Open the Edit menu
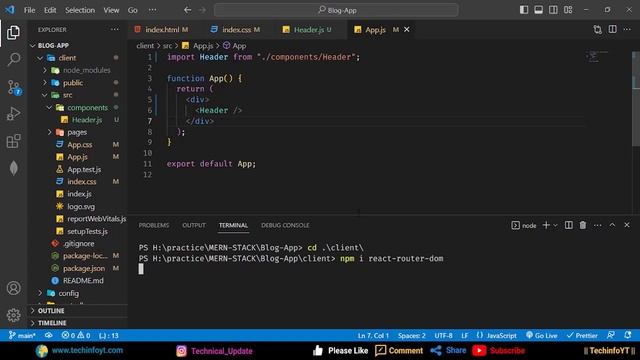This screenshot has height=360, width=640. tap(50, 10)
